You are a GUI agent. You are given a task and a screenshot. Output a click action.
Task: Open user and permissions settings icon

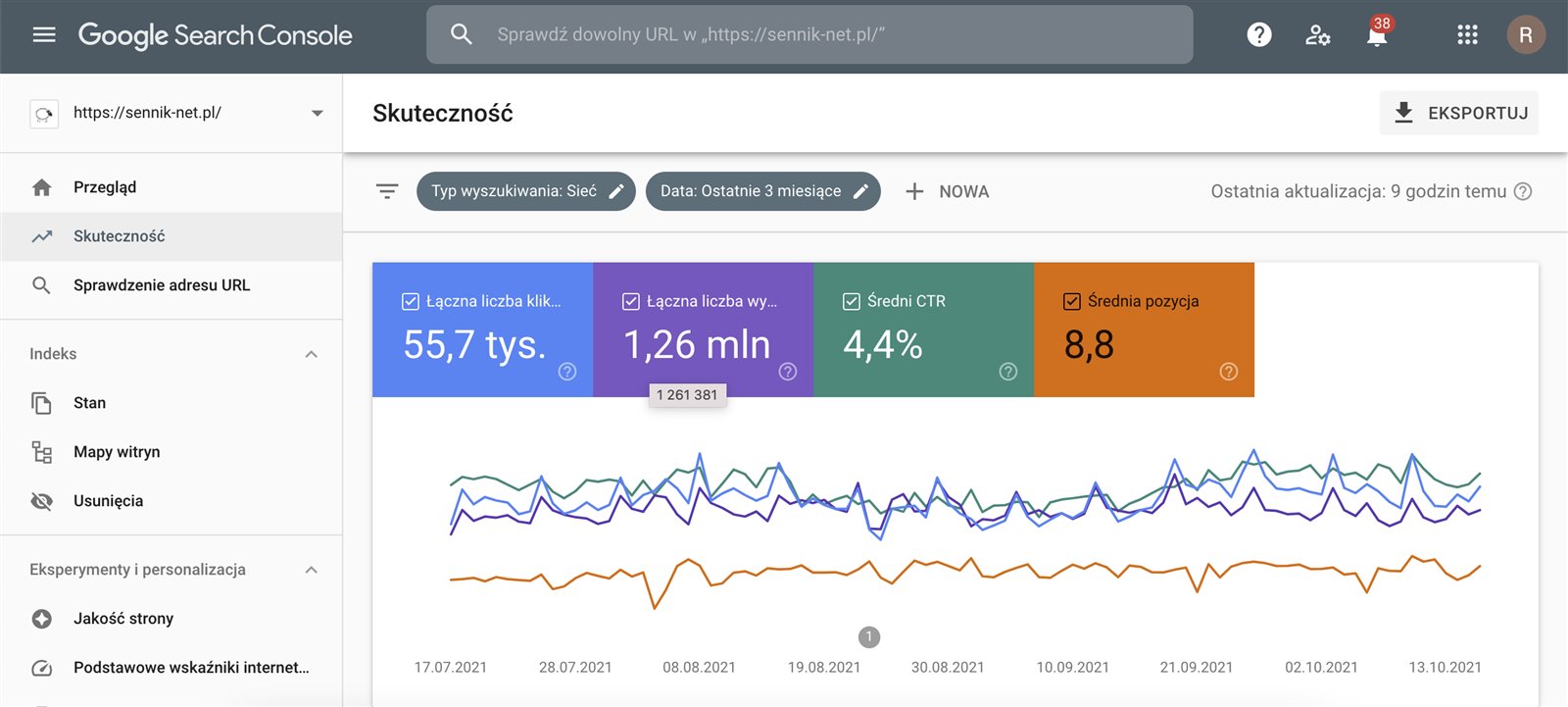[x=1317, y=35]
